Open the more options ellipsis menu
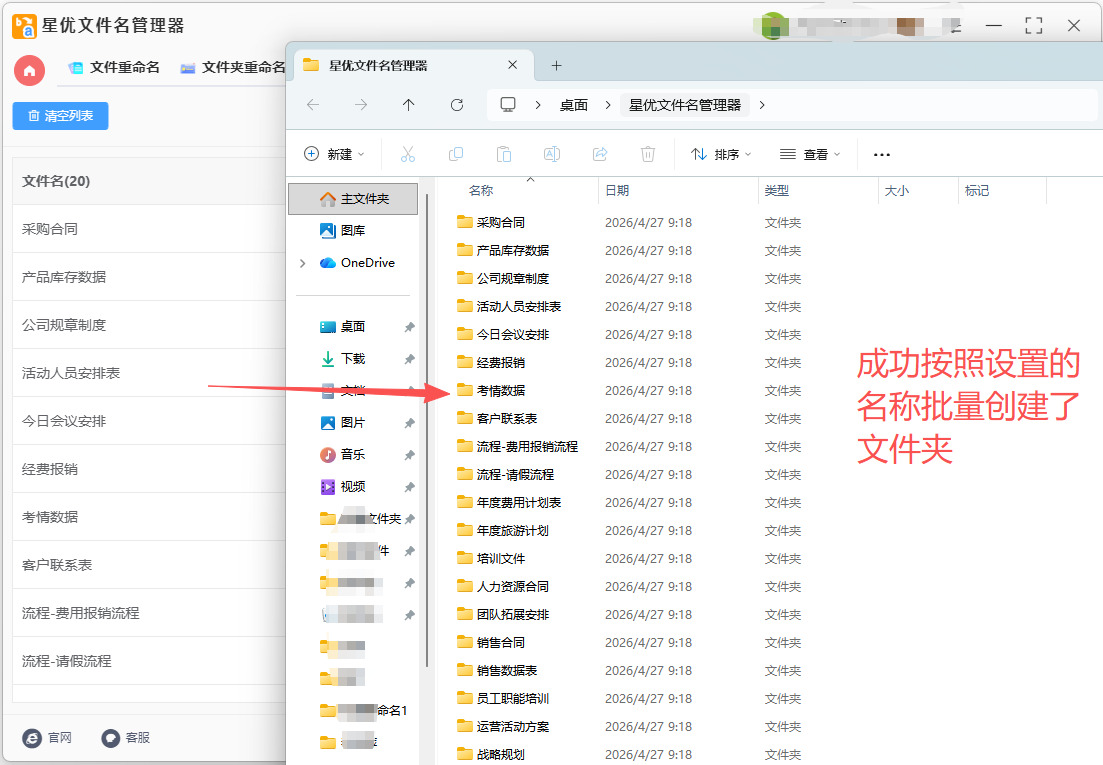This screenshot has height=765, width=1103. [x=881, y=155]
